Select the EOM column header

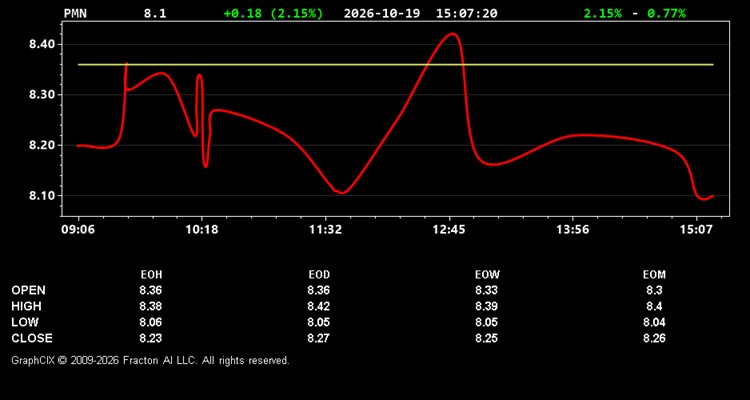(654, 275)
